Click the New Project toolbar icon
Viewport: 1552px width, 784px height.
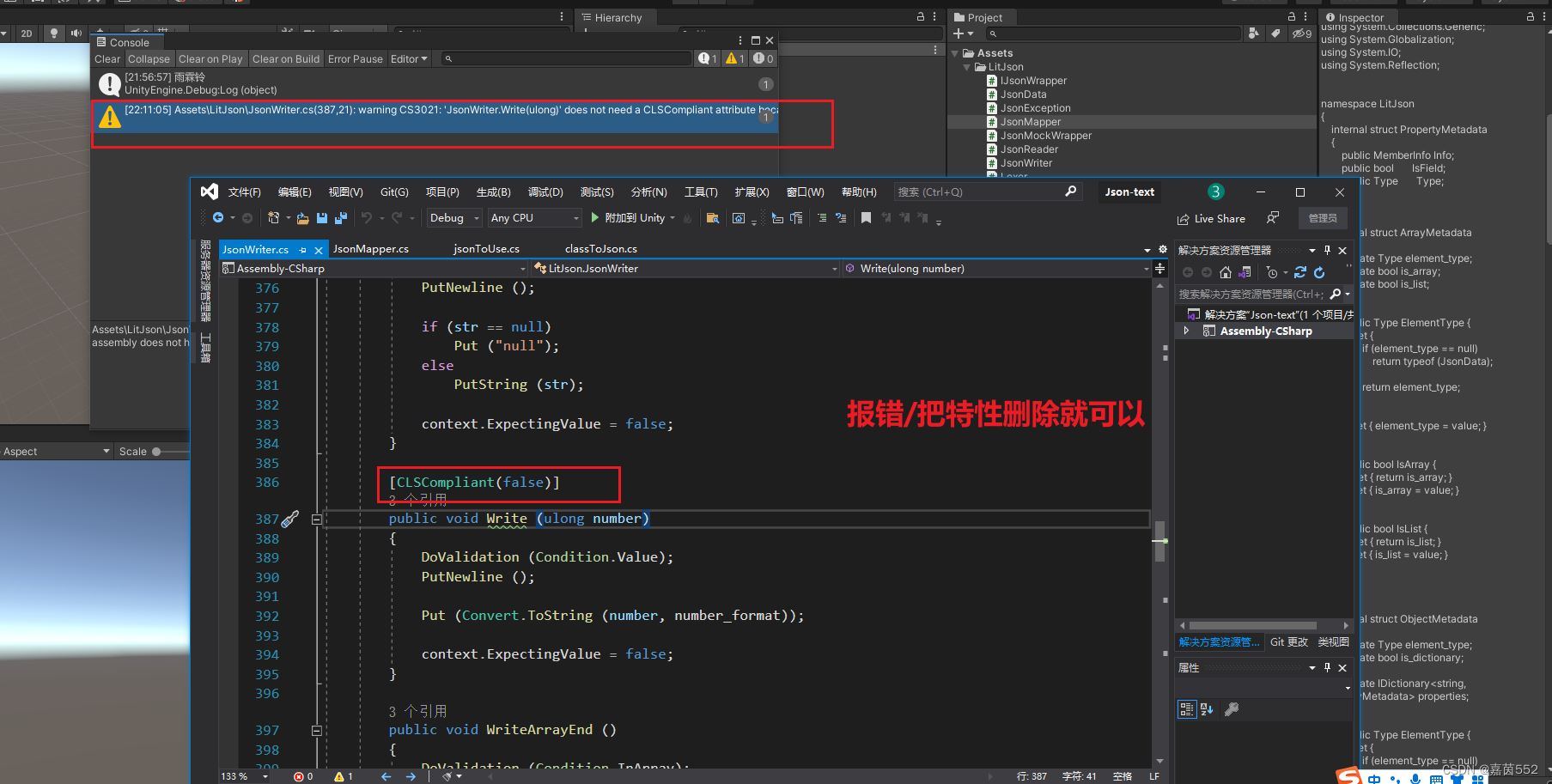(273, 218)
